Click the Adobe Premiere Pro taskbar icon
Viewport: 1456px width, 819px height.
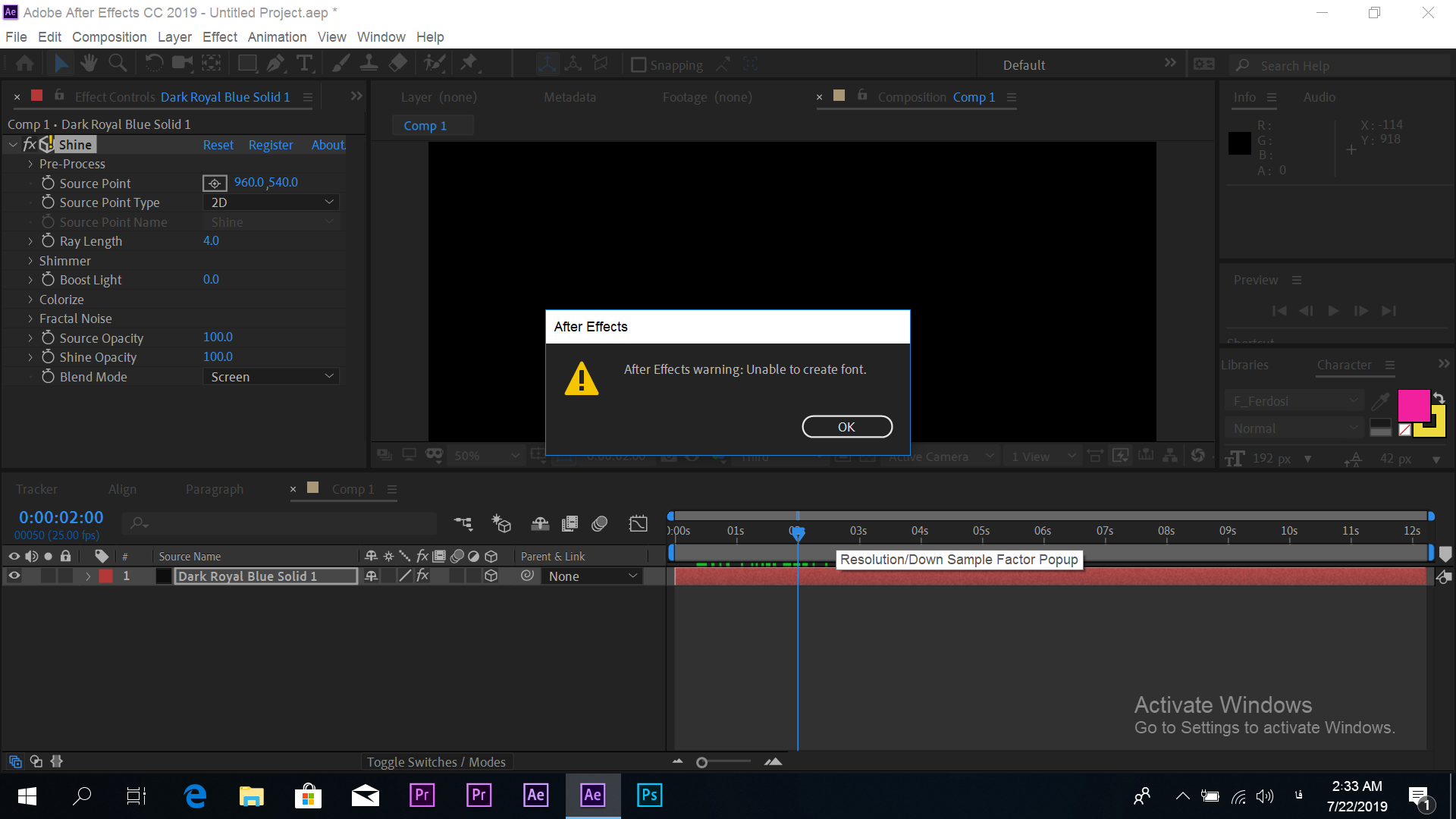[421, 795]
